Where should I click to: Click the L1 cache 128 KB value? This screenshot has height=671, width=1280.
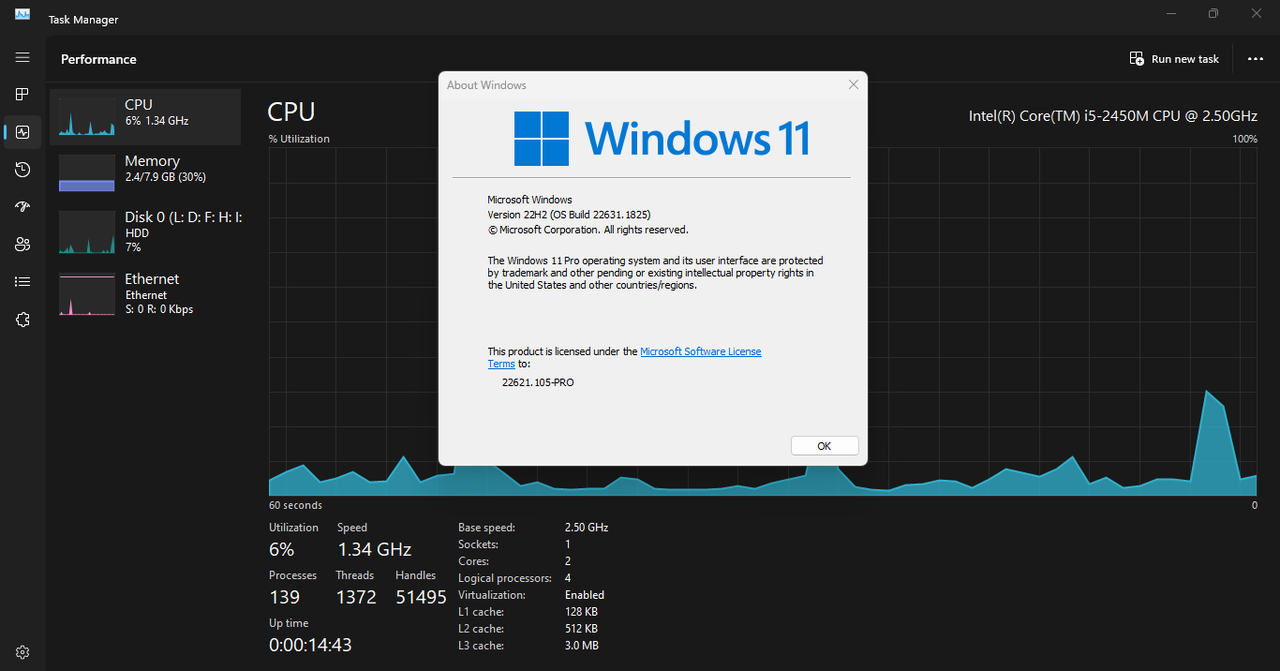point(581,612)
